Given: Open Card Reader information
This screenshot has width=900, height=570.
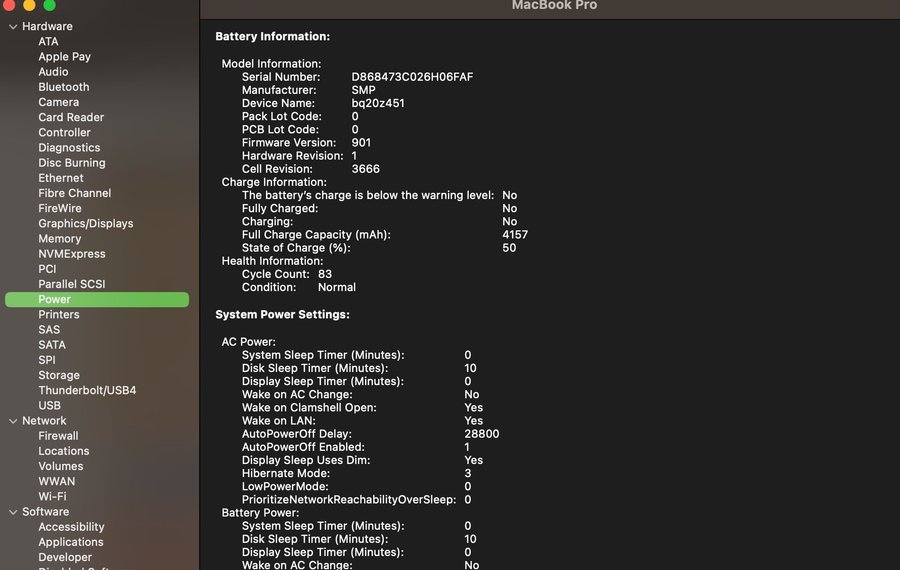Looking at the screenshot, I should (x=71, y=117).
